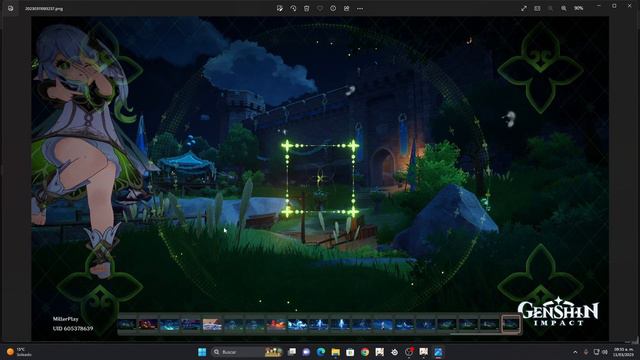Click the filmstrip horizontal scrollbar
This screenshot has height=360, width=640.
point(485,334)
